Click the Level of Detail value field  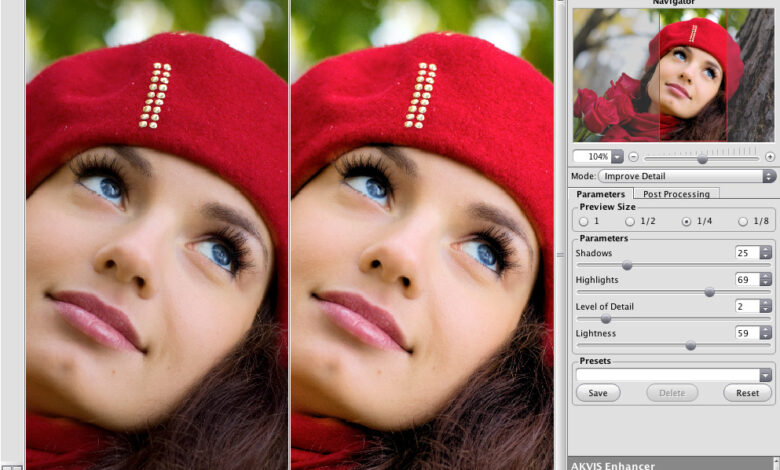(x=747, y=306)
